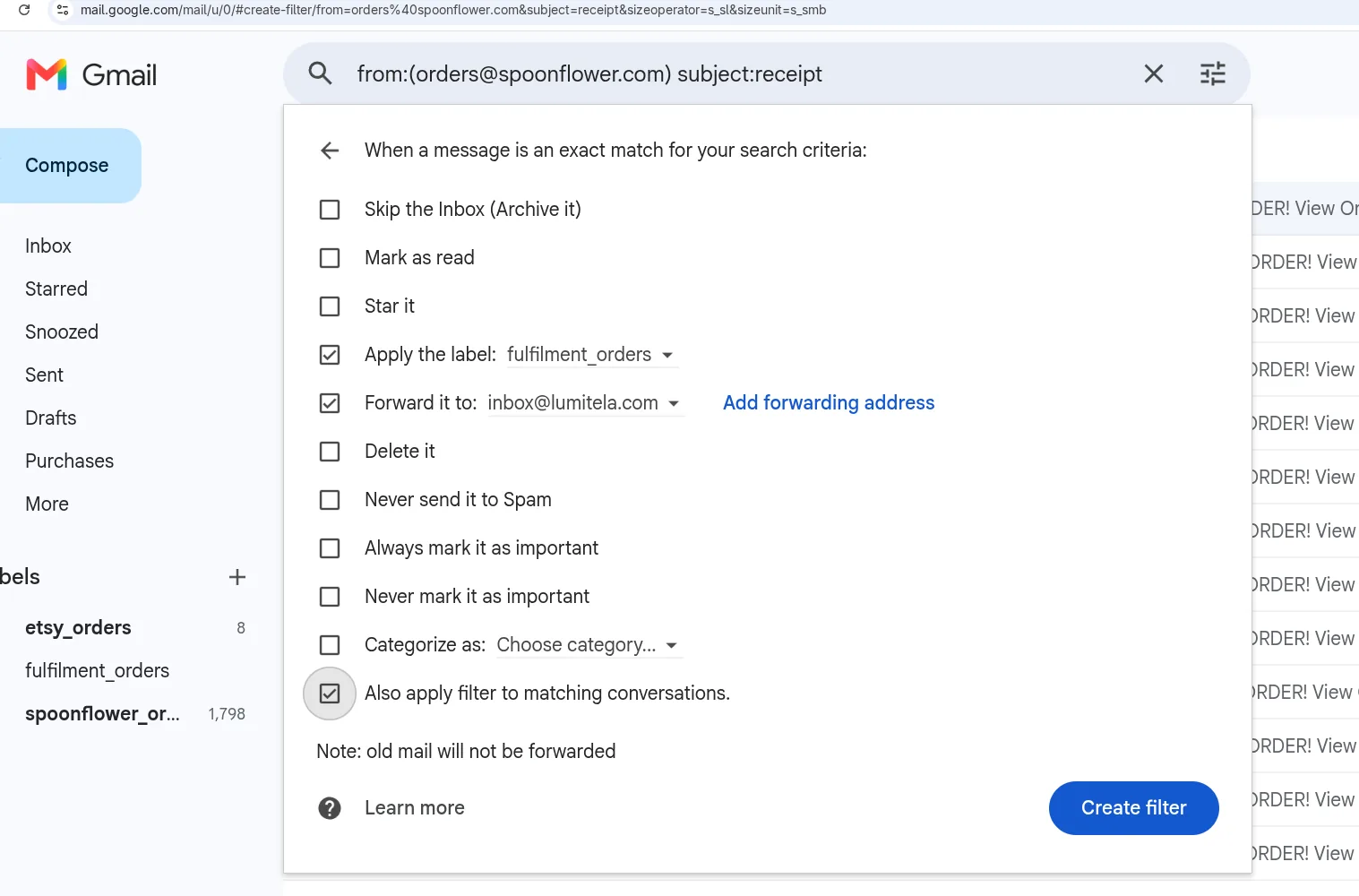
Task: Open search options sliders icon
Action: [x=1213, y=73]
